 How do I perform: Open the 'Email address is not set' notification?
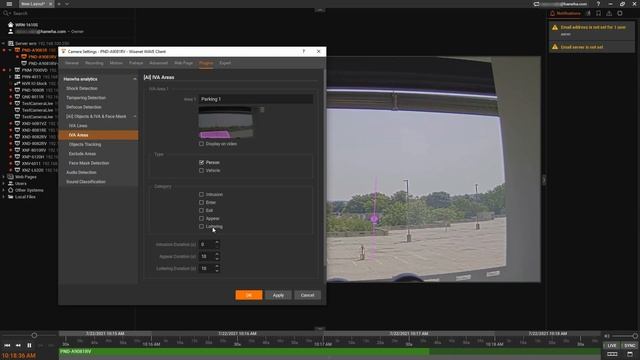click(x=591, y=30)
